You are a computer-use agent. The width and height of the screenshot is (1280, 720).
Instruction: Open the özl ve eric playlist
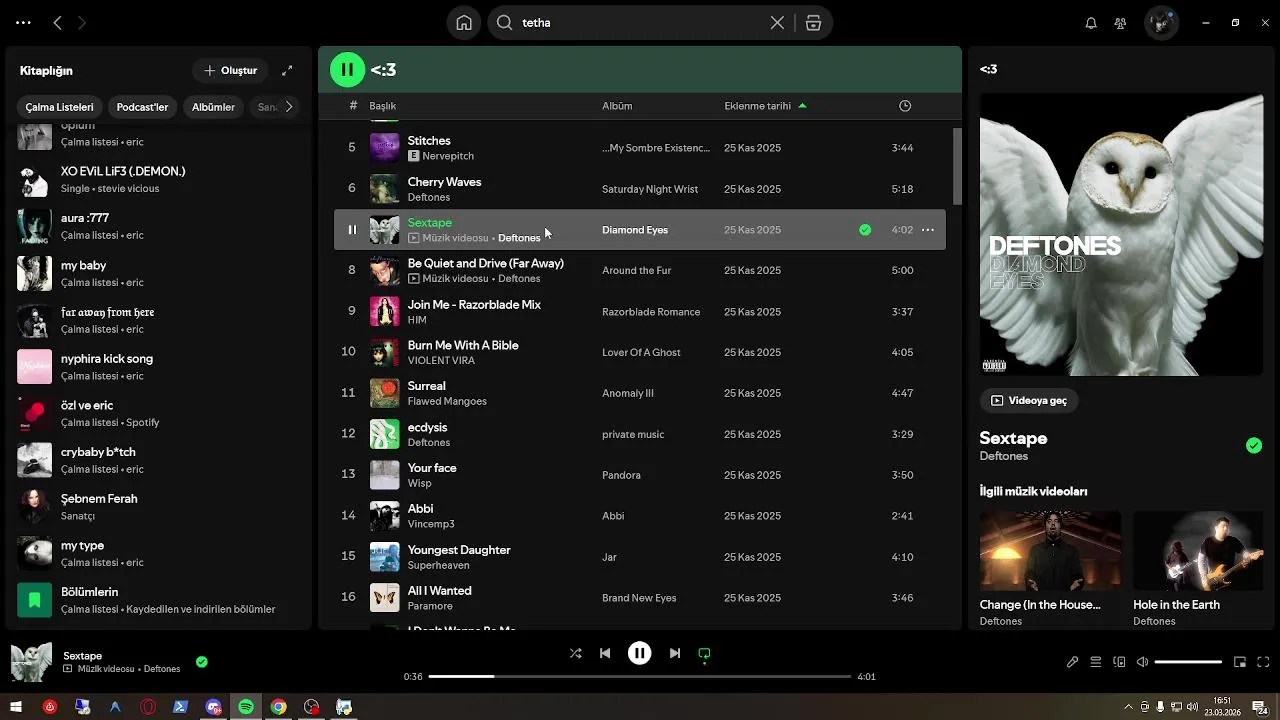[160, 414]
